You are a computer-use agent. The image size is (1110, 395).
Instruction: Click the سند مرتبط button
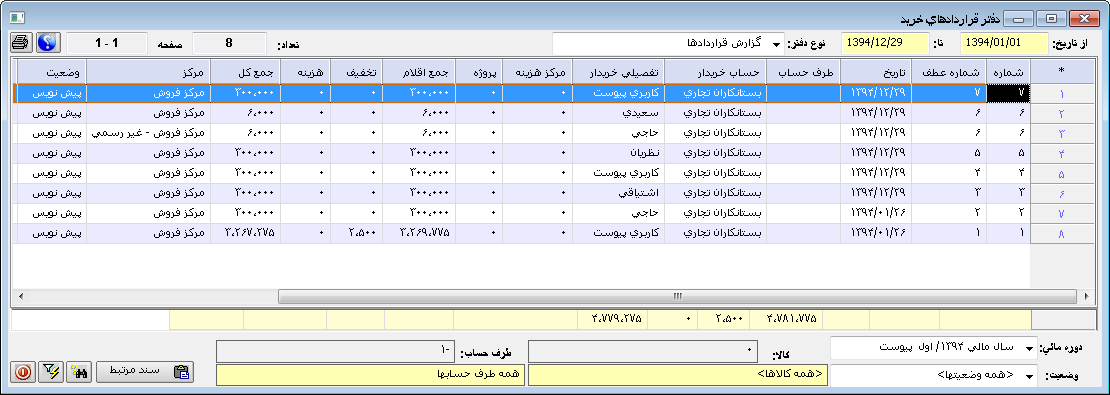[x=146, y=372]
